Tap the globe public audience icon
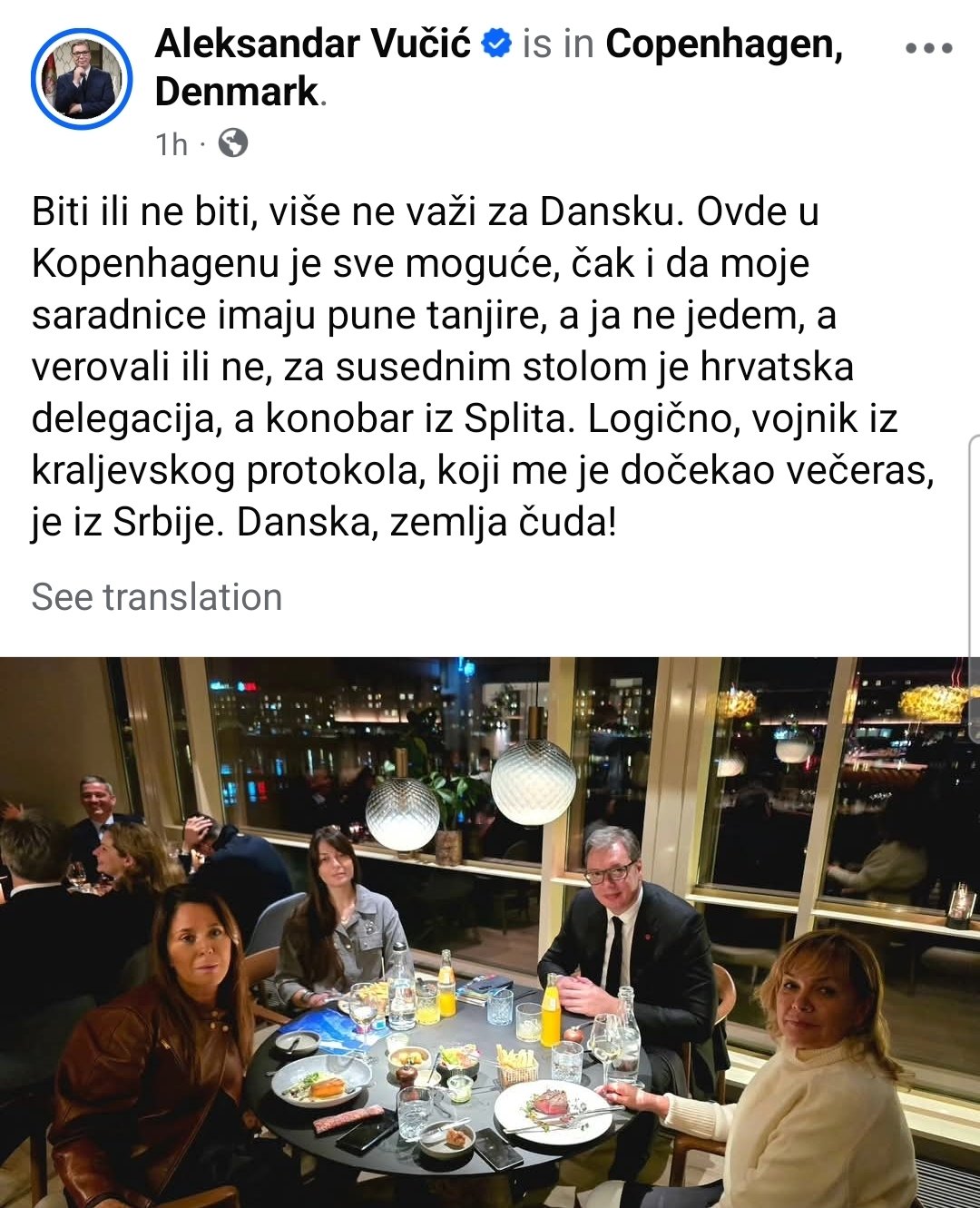 [x=233, y=143]
